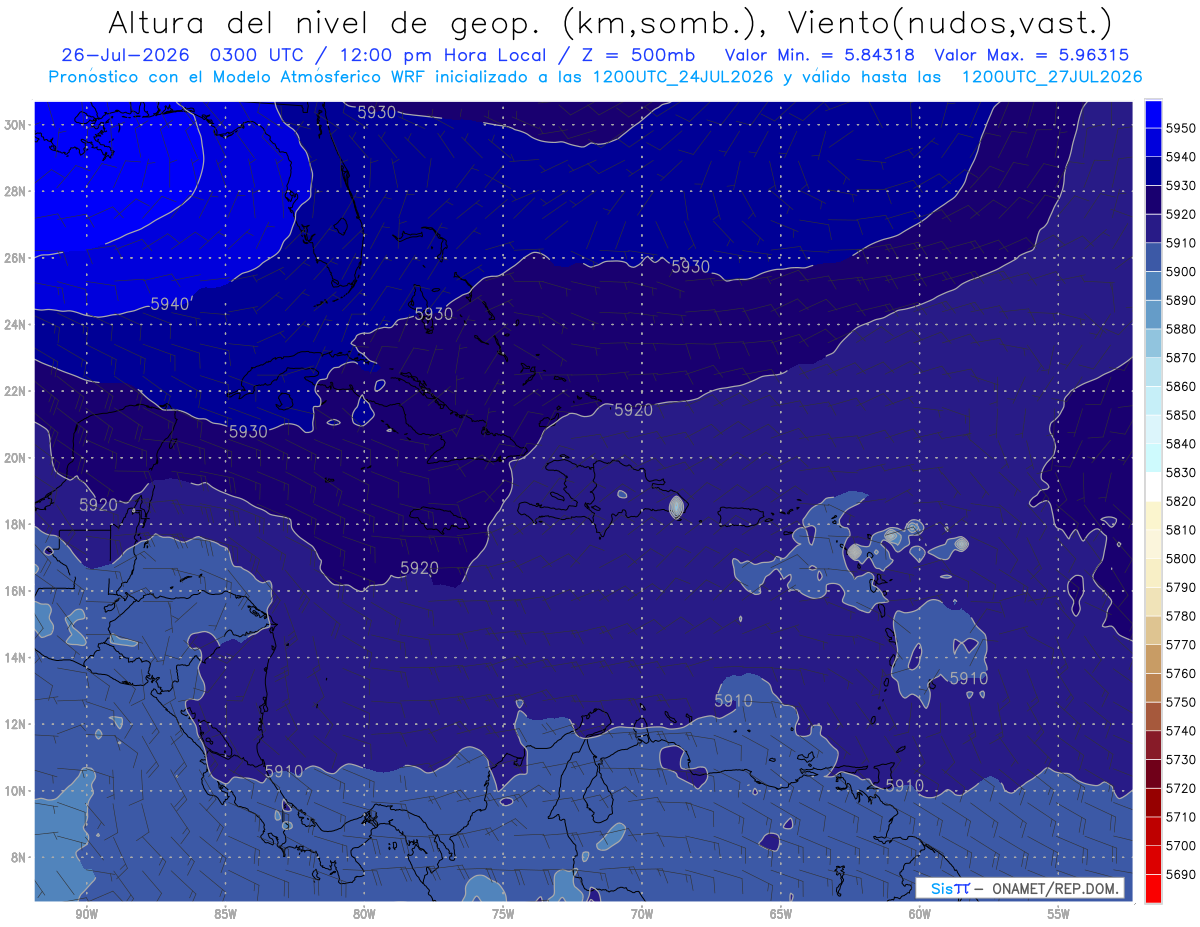Pick the bright blue colorbar swatch above 5950
1200x927 pixels.
(x=1153, y=113)
